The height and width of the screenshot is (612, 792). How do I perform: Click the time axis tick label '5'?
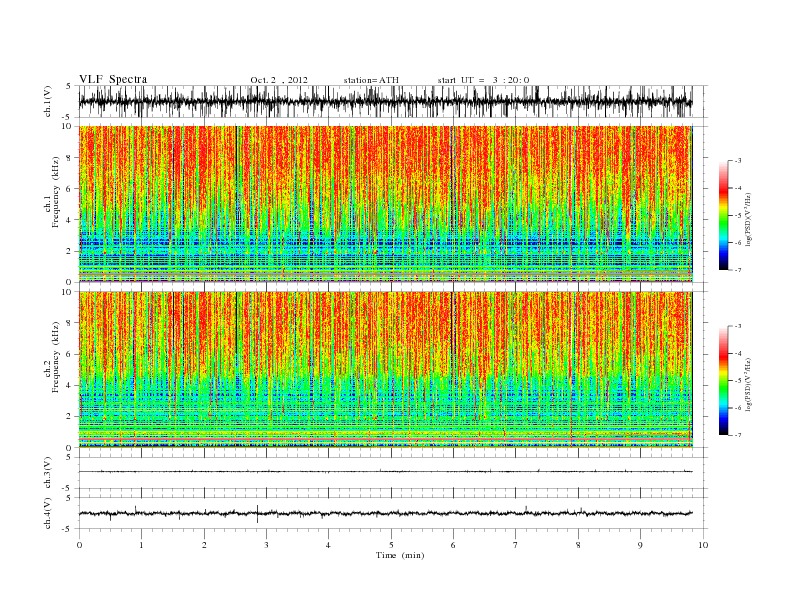[x=391, y=545]
